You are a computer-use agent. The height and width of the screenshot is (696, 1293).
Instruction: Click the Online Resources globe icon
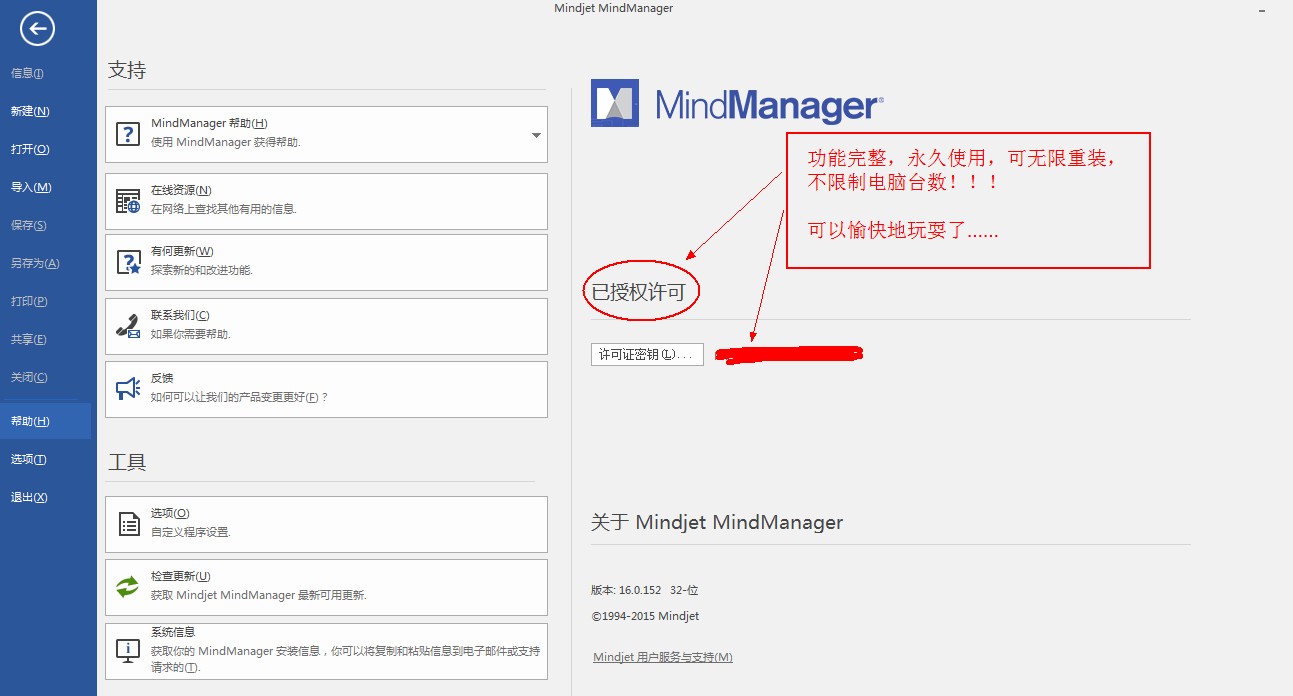[x=128, y=201]
